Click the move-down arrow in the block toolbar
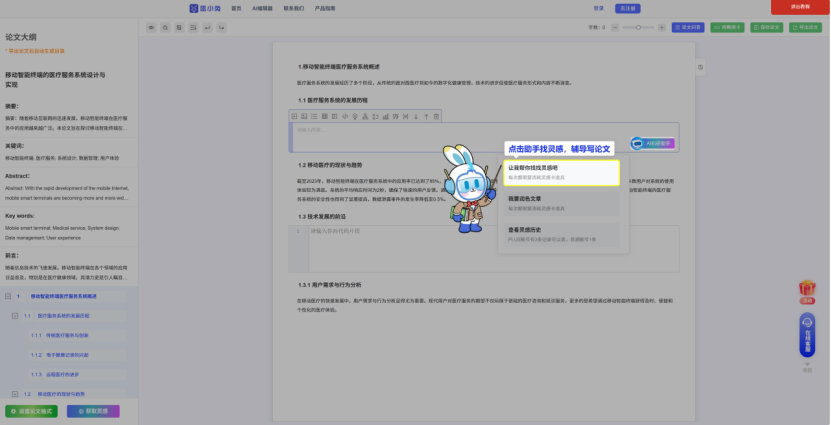Viewport: 831px width, 425px height. (x=416, y=116)
